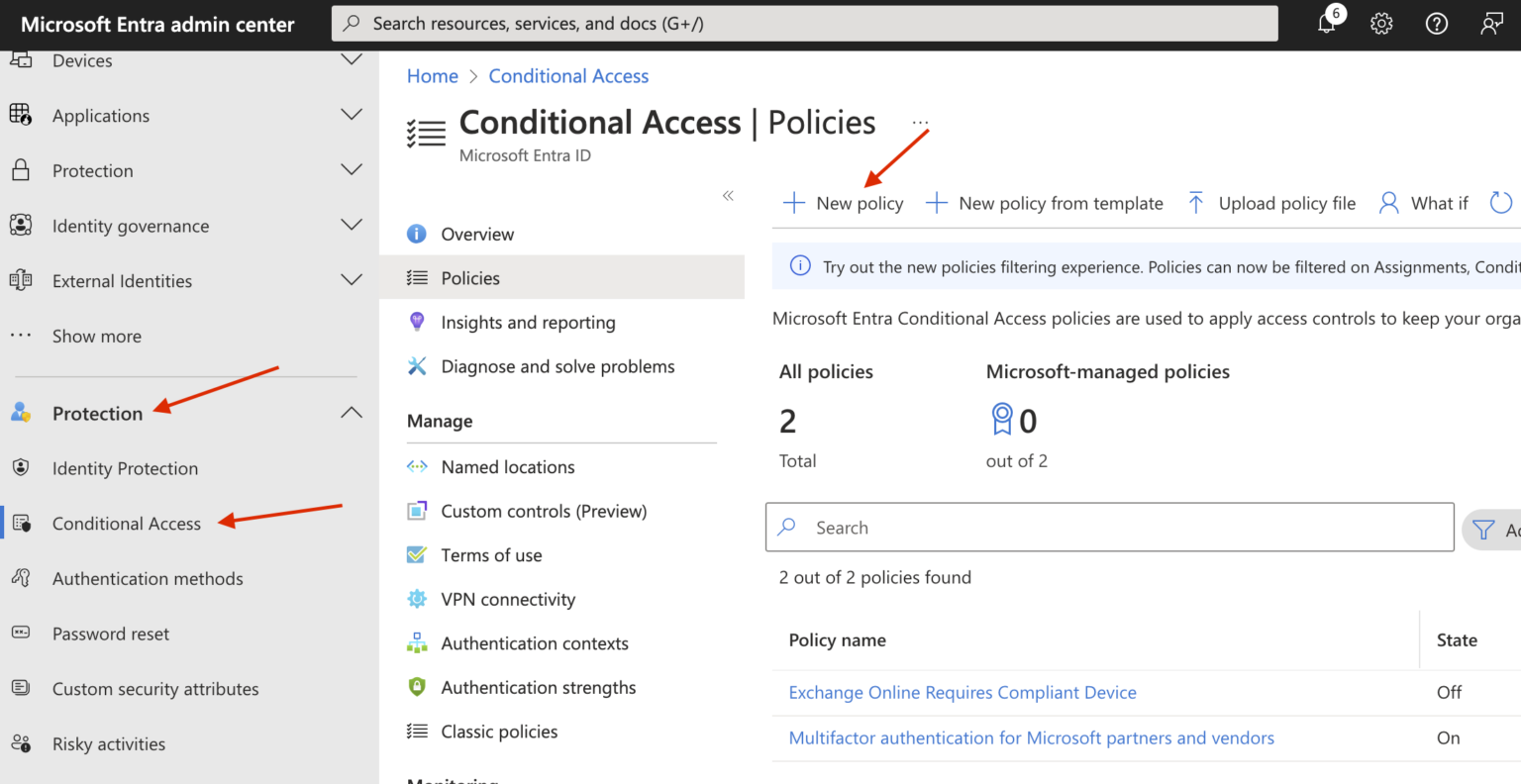
Task: Open the notifications bell with 6 alerts
Action: click(1327, 23)
